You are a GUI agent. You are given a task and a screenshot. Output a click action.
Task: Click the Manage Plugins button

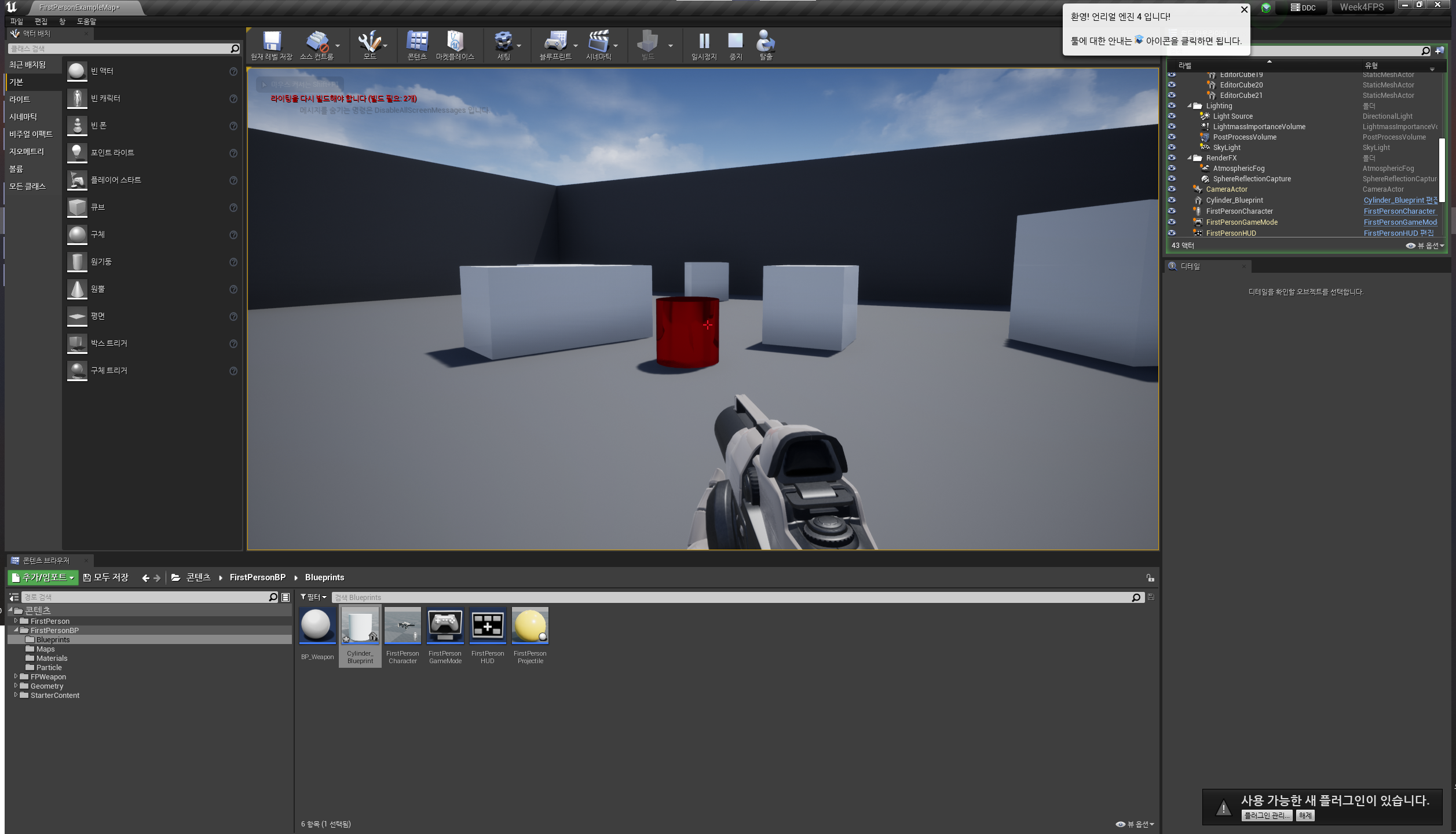(1267, 815)
